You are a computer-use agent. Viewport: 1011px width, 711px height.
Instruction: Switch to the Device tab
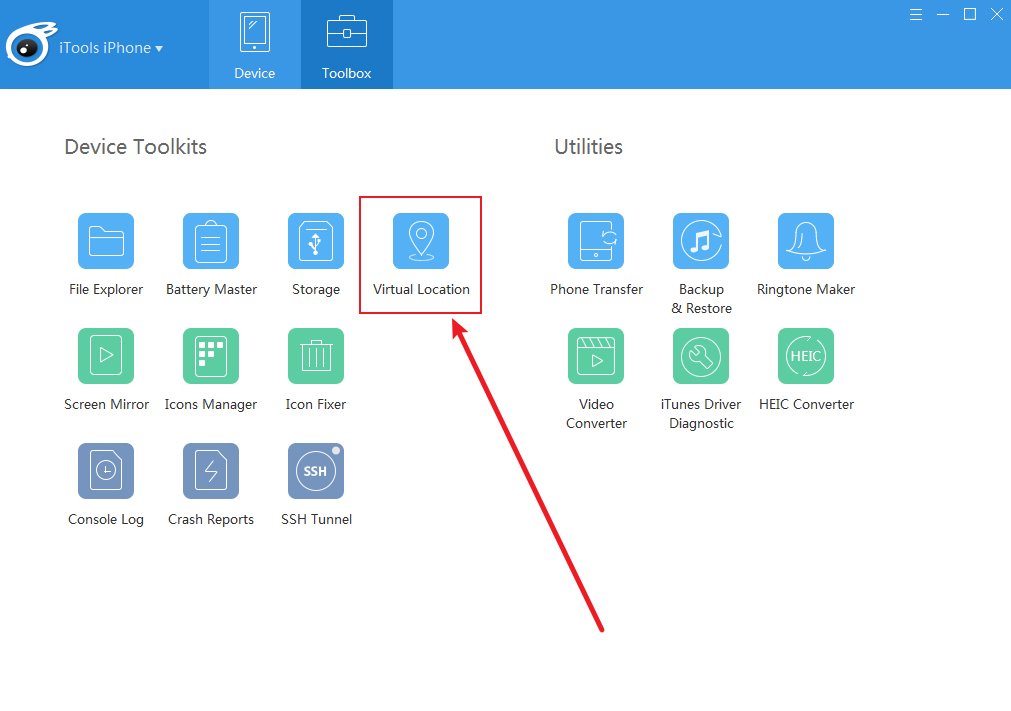(x=255, y=44)
